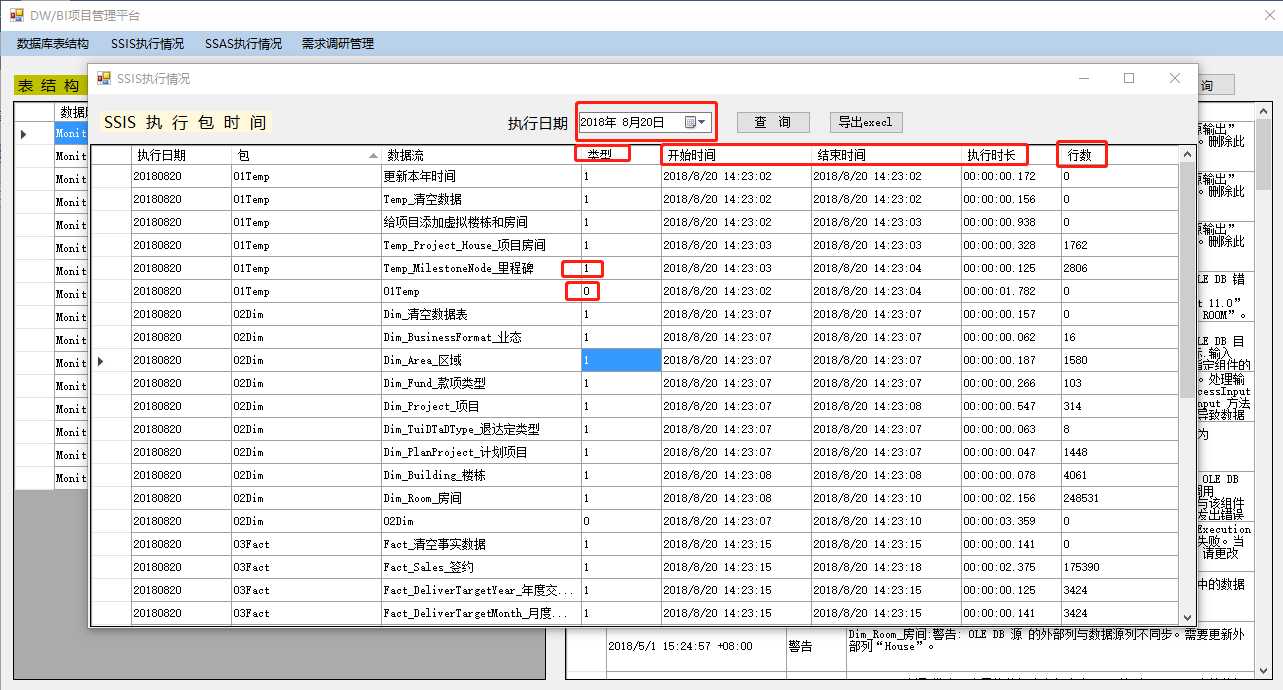
Task: Select the Dim_BusinessFormat_业态 cell
Action: pos(481,337)
